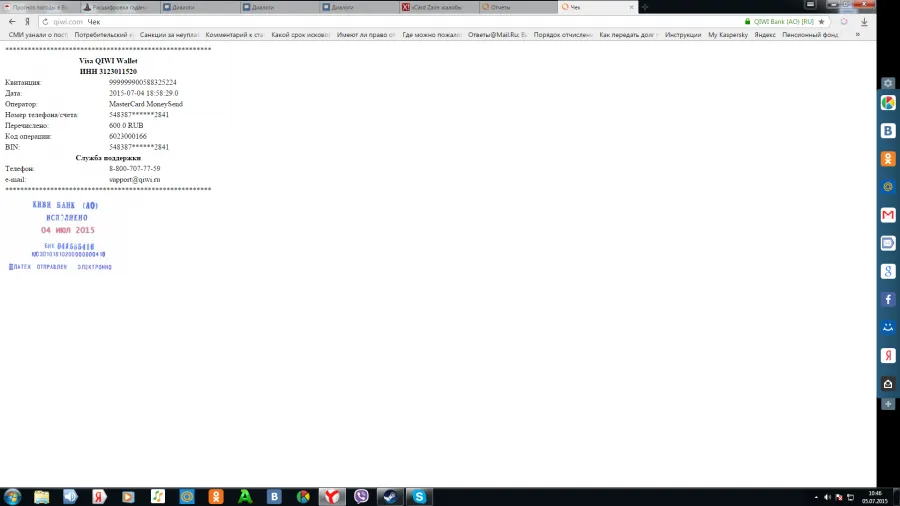The image size is (900, 506).
Task: Launch Viber from the taskbar
Action: [x=361, y=497]
